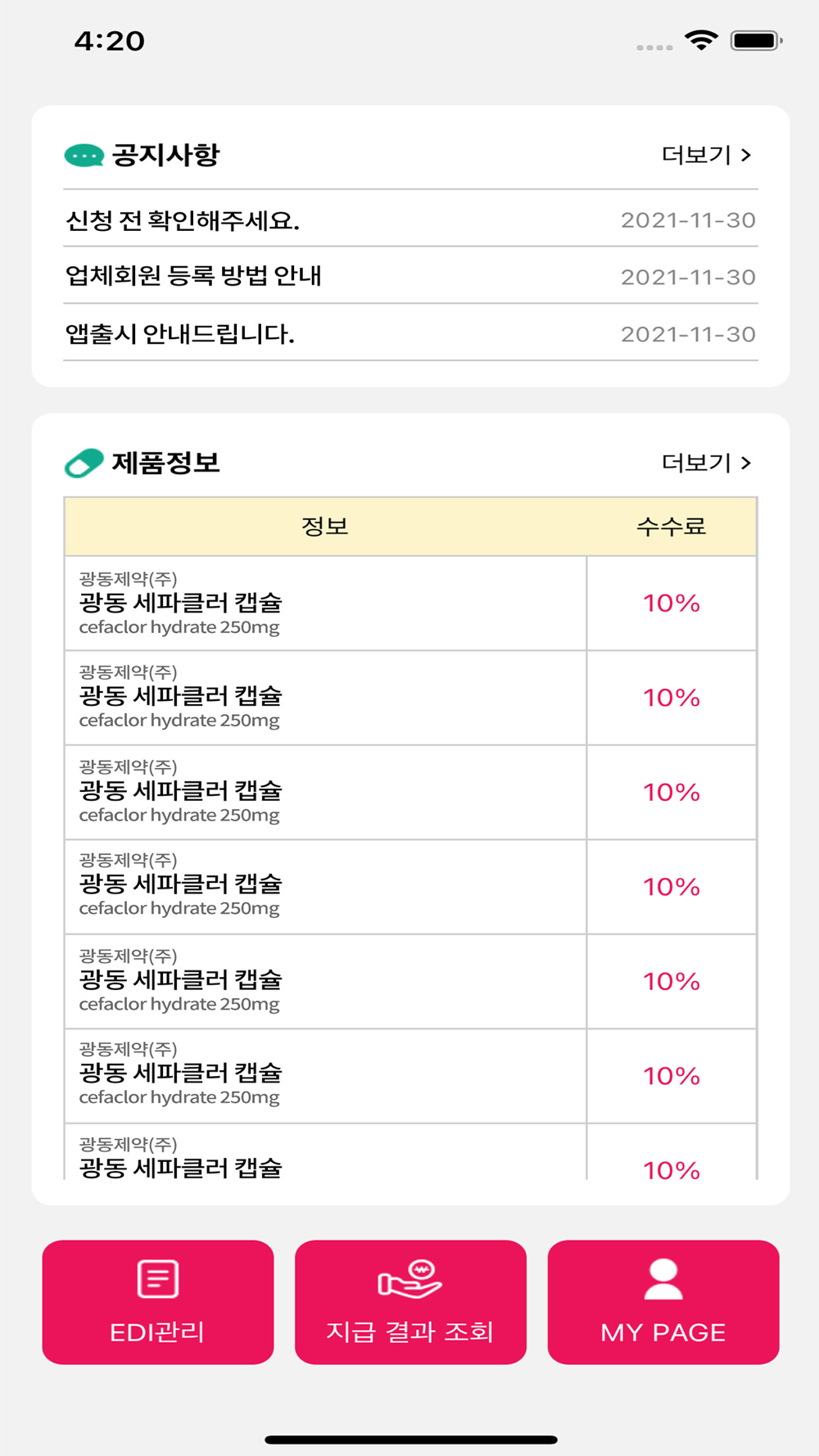Tap the green speech bubble notice icon

click(84, 155)
